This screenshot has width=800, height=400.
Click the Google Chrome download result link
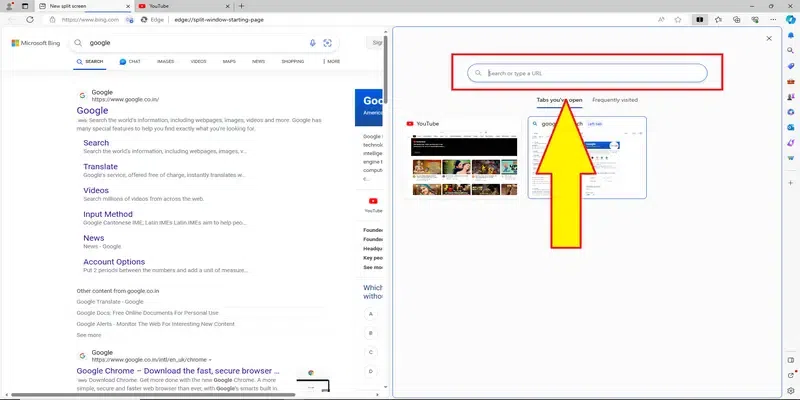(x=178, y=371)
